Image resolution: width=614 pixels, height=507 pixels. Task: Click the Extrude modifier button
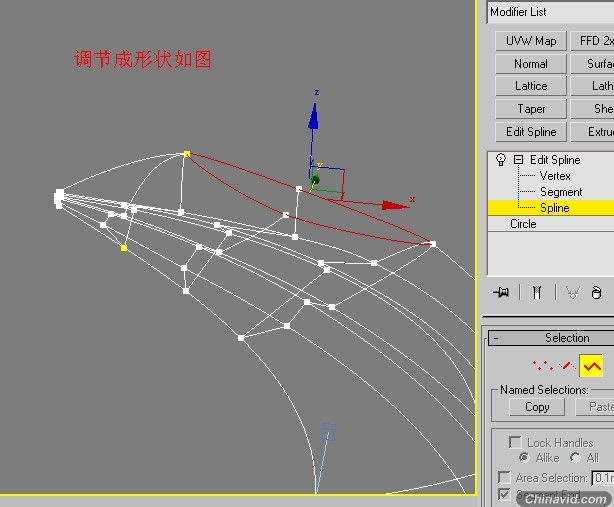[x=592, y=132]
